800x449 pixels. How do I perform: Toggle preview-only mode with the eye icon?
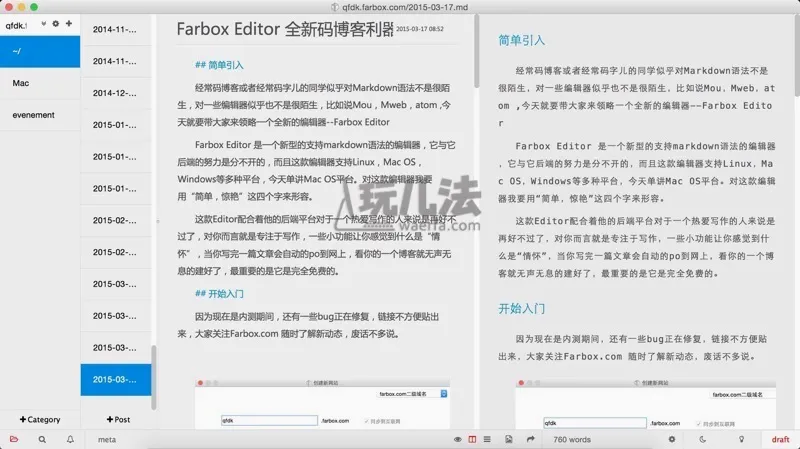[x=458, y=439]
